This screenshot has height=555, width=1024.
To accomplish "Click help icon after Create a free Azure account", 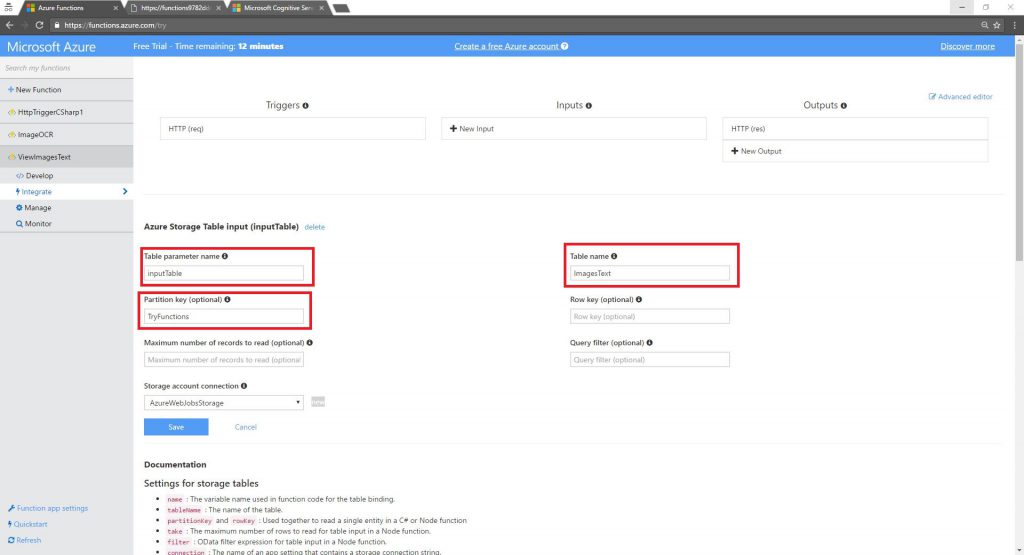I will [x=565, y=46].
